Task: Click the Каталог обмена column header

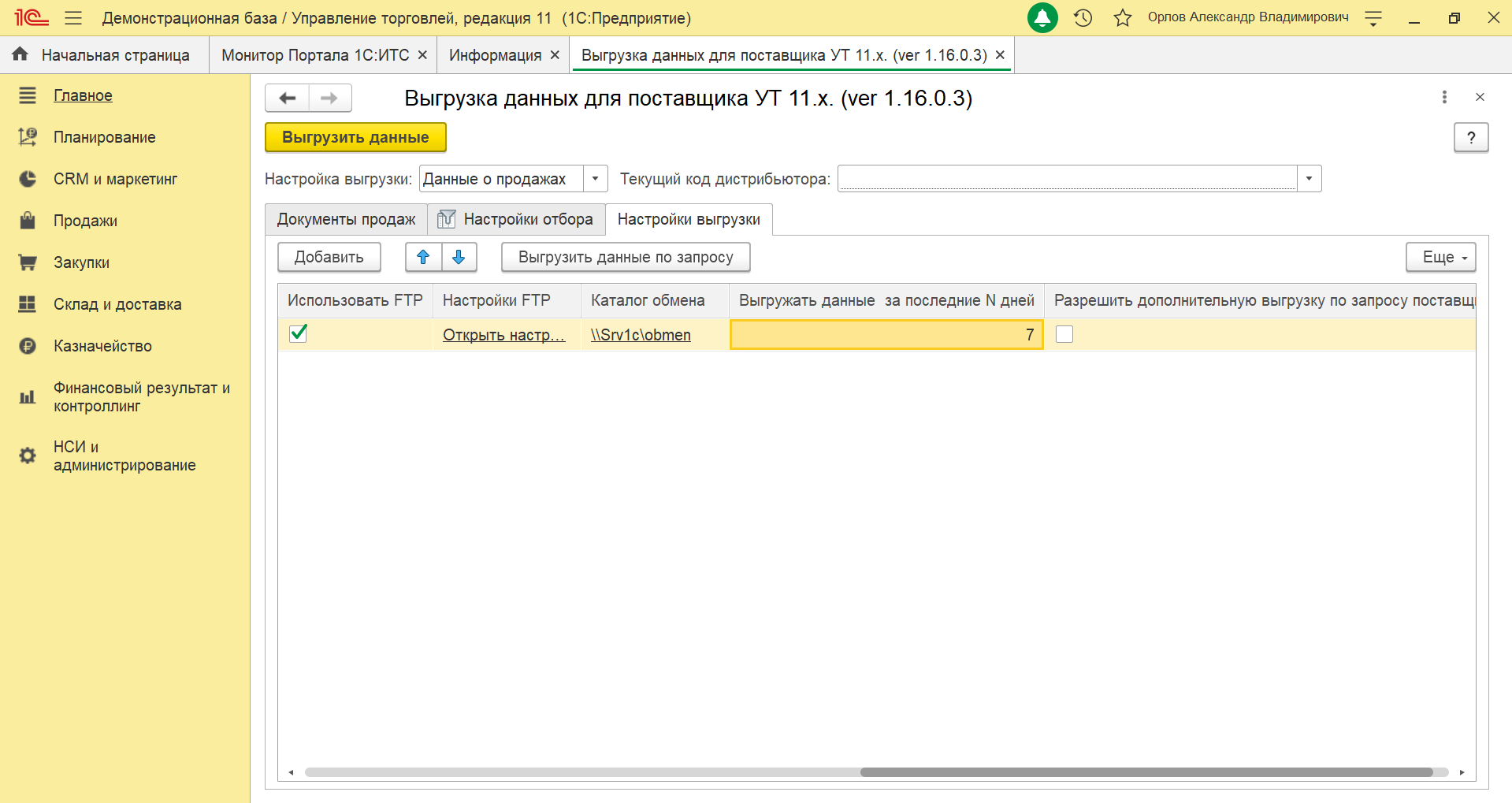Action: [655, 300]
